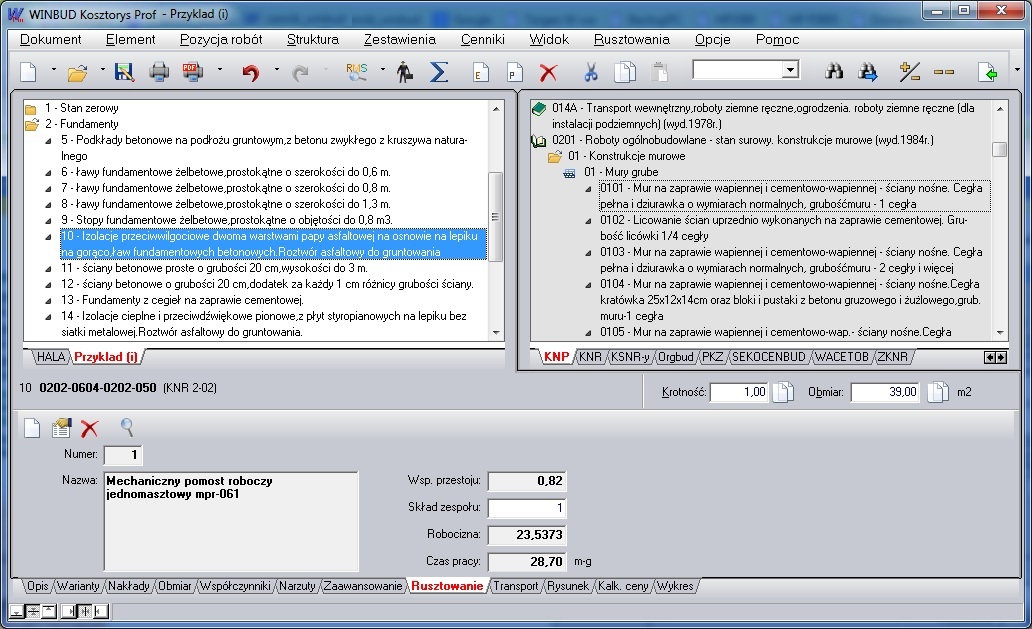Open the Obmiar tab
Screen dimensions: 1032x629
(x=174, y=586)
